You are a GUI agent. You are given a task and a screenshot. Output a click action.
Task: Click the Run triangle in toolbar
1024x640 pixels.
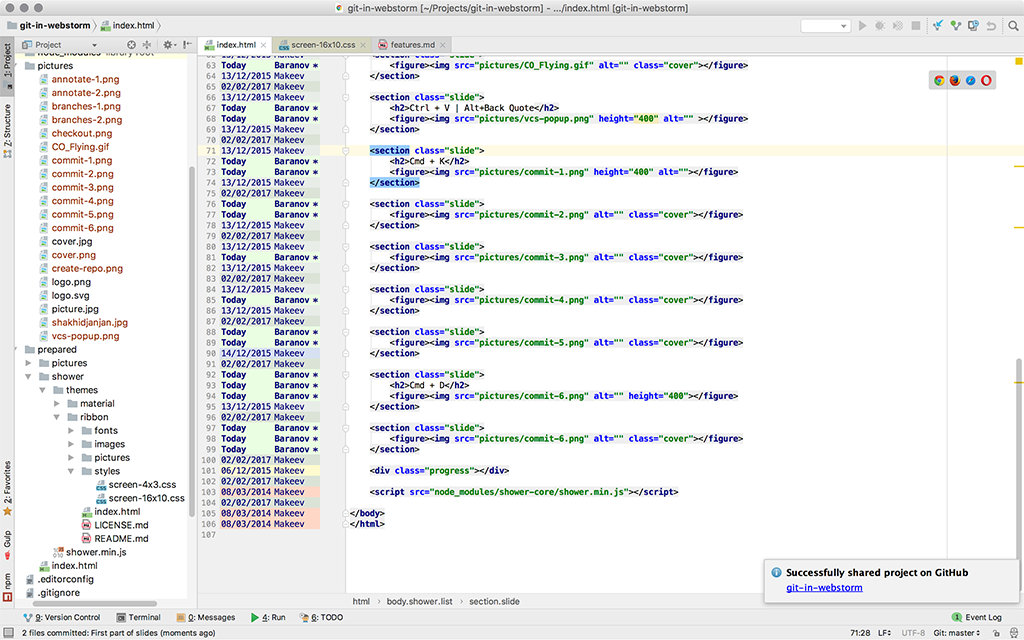862,25
